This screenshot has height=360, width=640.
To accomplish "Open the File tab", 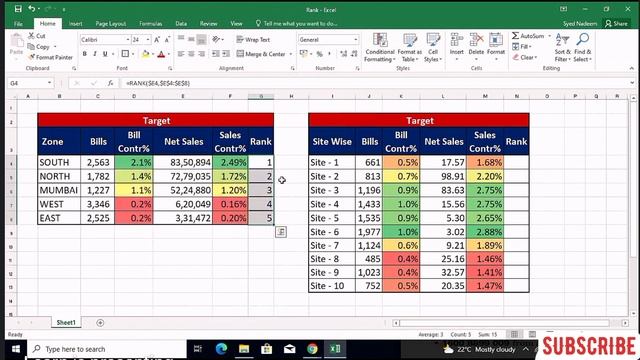I will [18, 24].
